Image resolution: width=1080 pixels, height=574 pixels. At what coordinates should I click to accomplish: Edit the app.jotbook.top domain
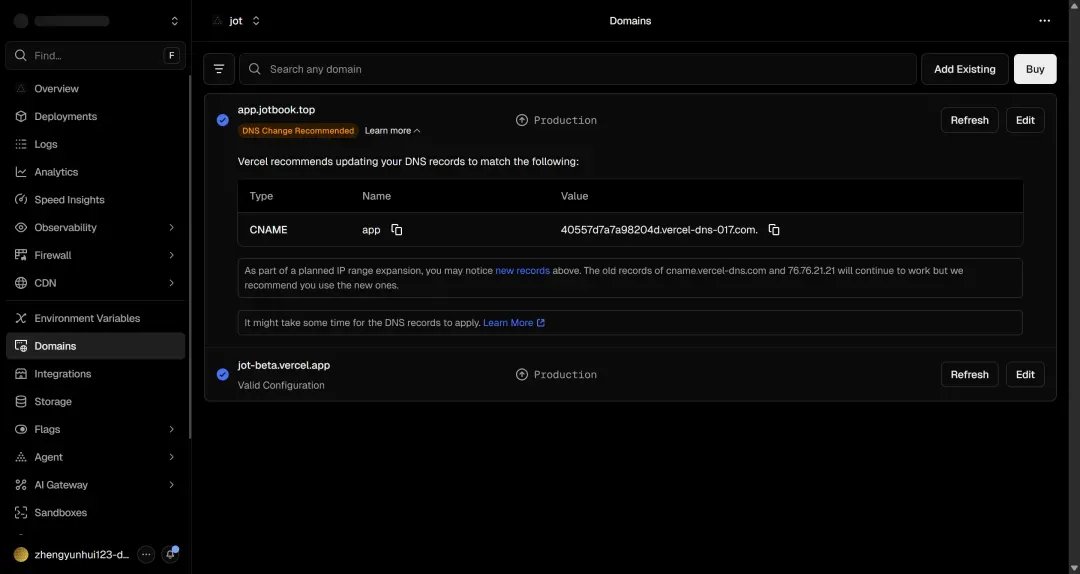(x=1025, y=120)
